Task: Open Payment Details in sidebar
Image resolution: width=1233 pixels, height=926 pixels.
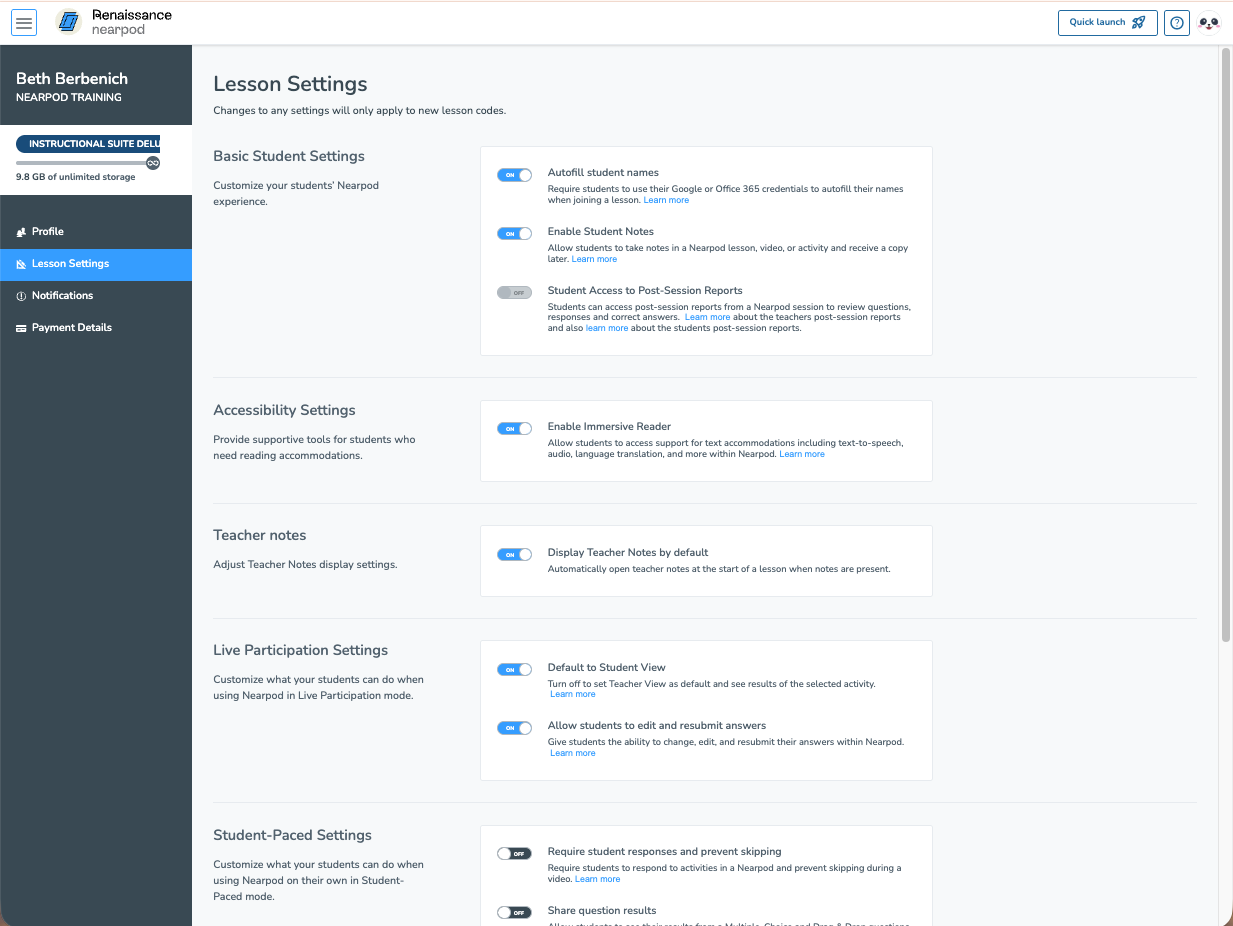Action: (96, 328)
